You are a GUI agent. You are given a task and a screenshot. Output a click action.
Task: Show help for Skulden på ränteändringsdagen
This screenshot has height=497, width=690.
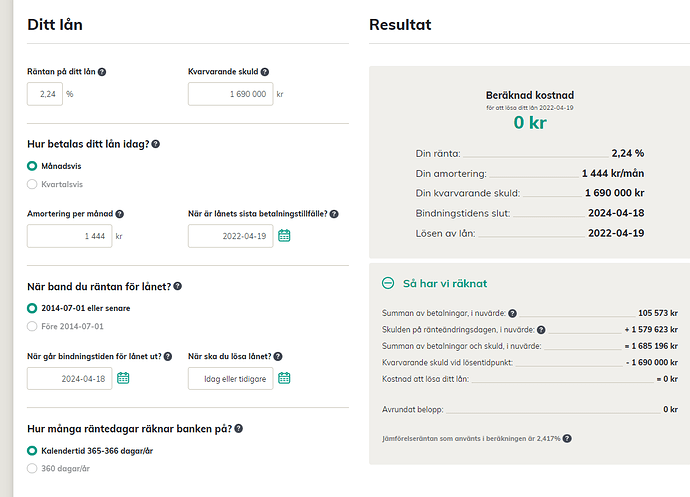(541, 330)
